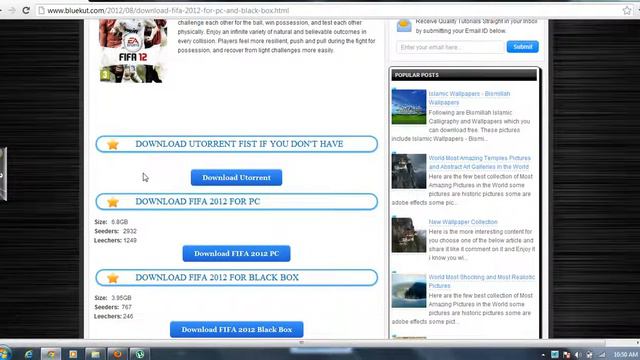The image size is (640, 360).
Task: Click the 'DOWNLOAD FIFA 2012 FOR PC' heading
Action: coord(198,202)
